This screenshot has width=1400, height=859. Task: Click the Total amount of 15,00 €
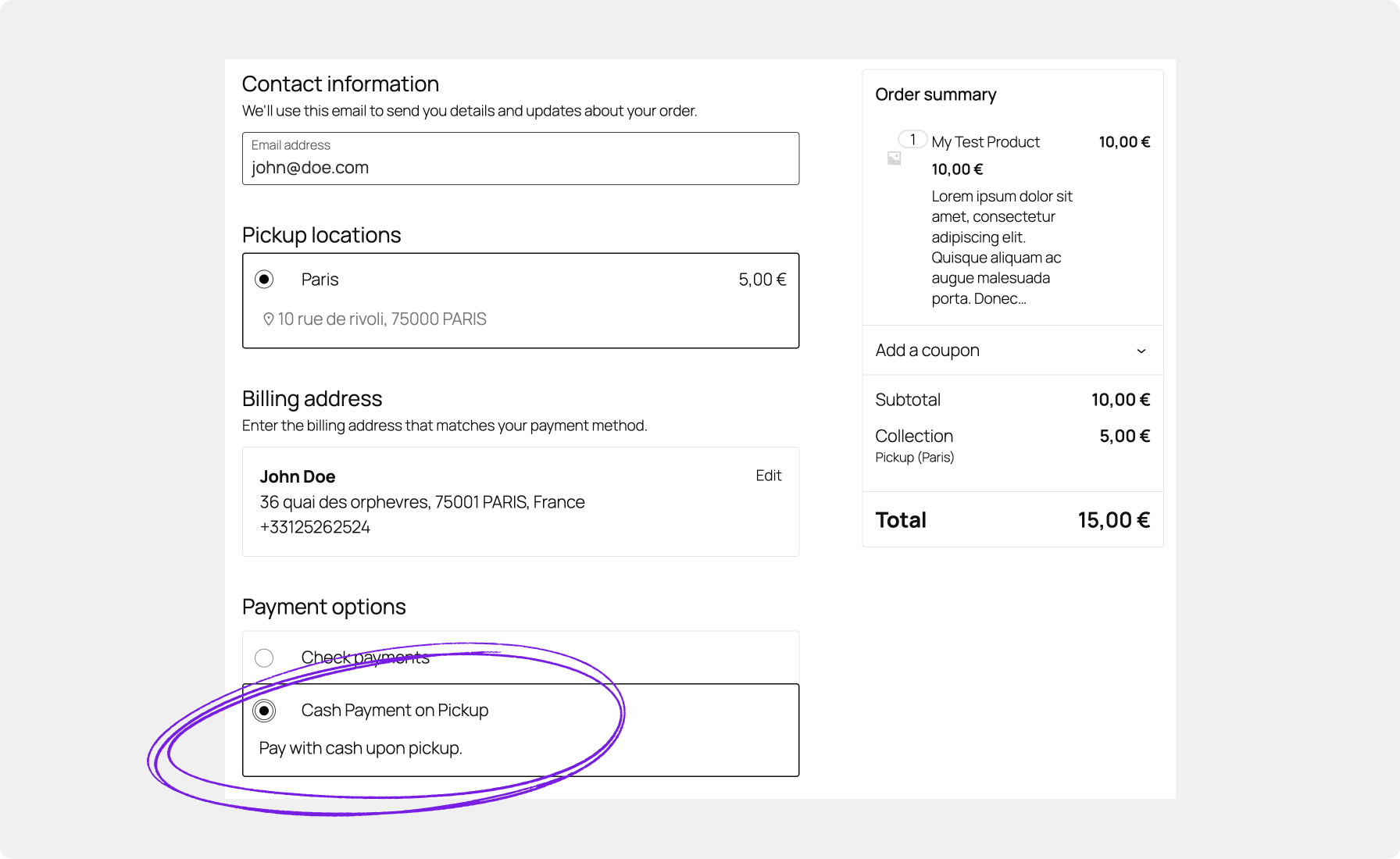1114,519
